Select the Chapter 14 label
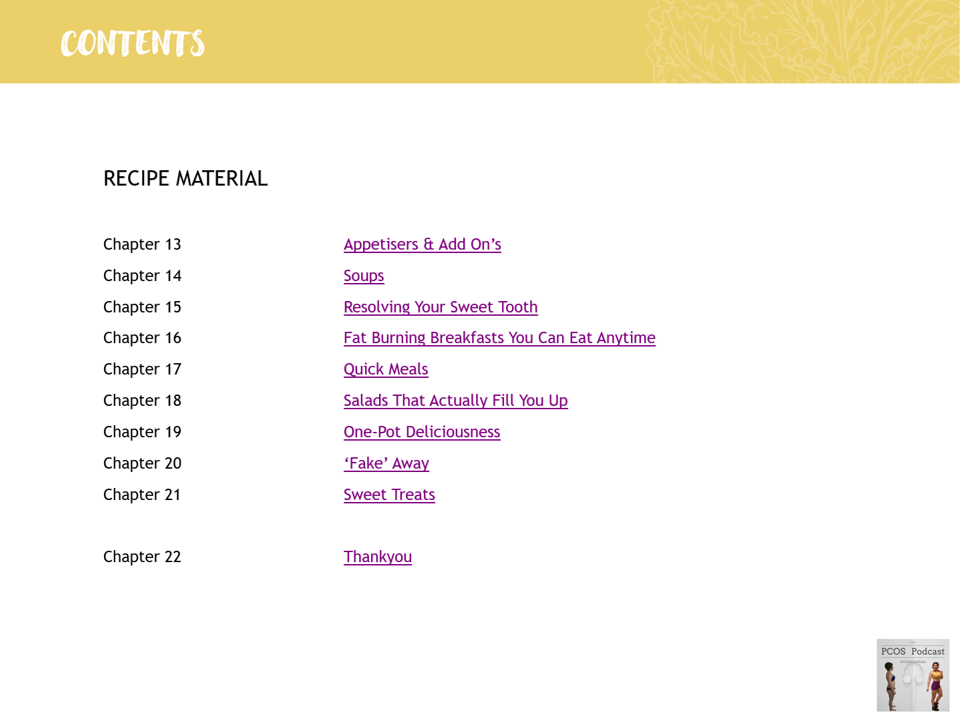Image resolution: width=960 pixels, height=721 pixels. click(142, 275)
